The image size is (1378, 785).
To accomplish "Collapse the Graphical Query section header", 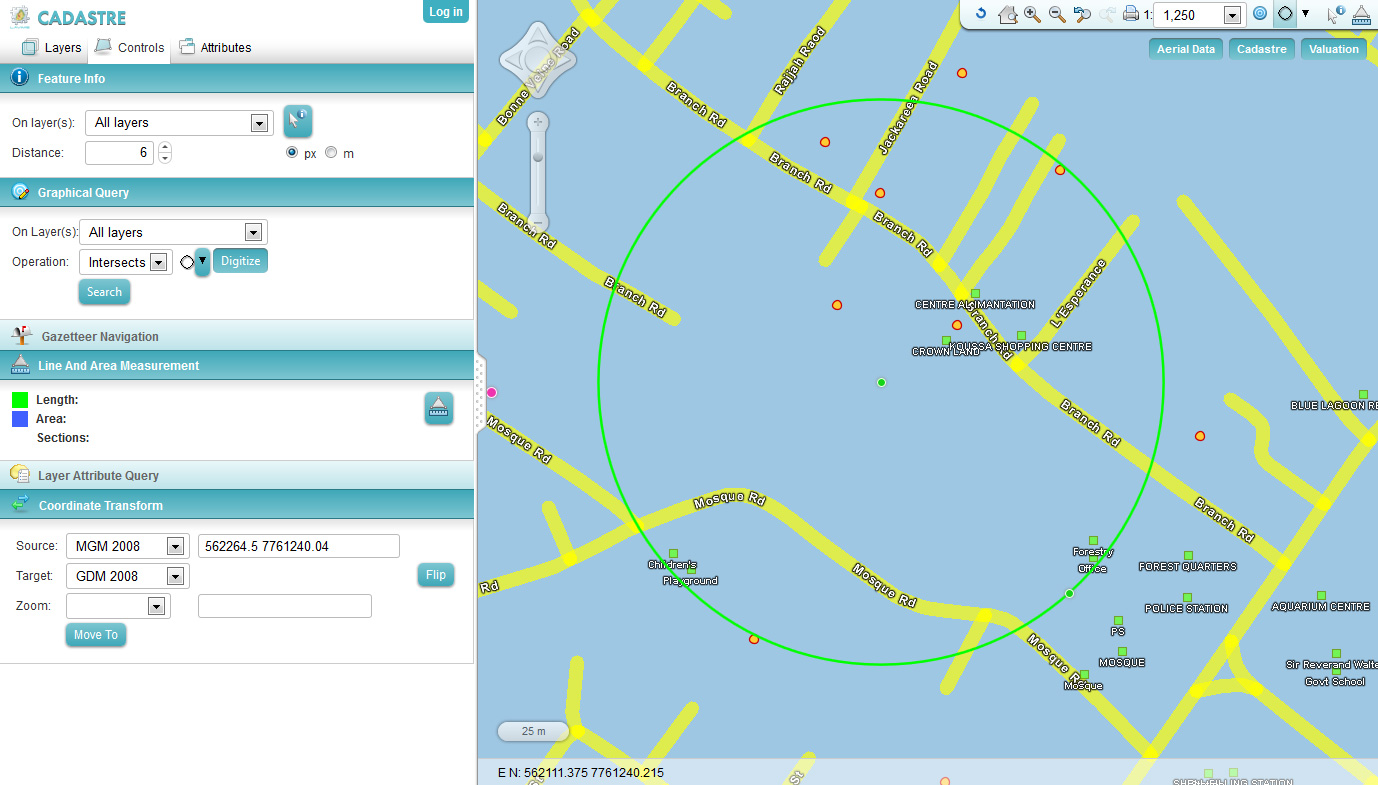I will (237, 192).
